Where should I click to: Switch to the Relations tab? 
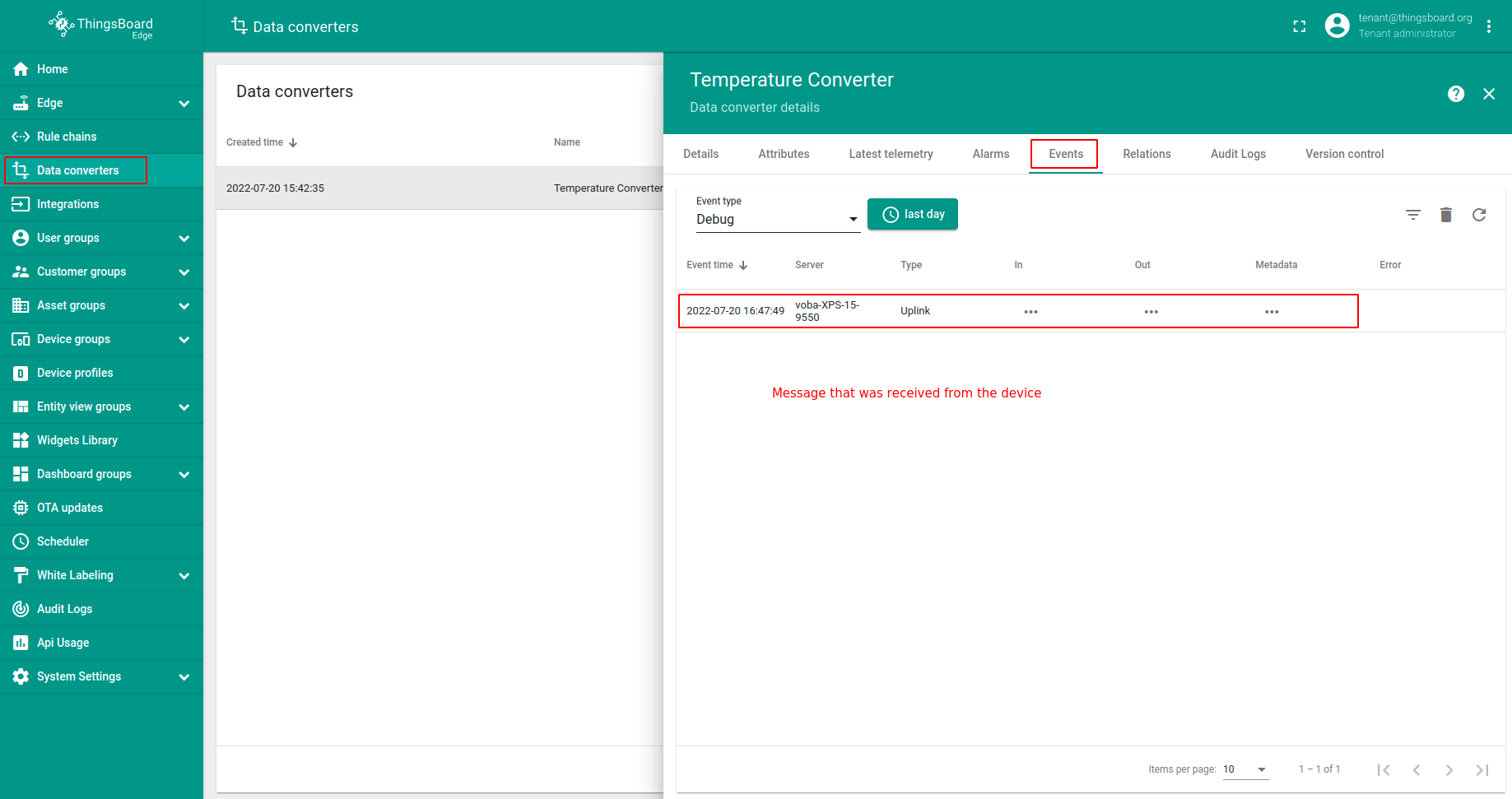pos(1147,154)
